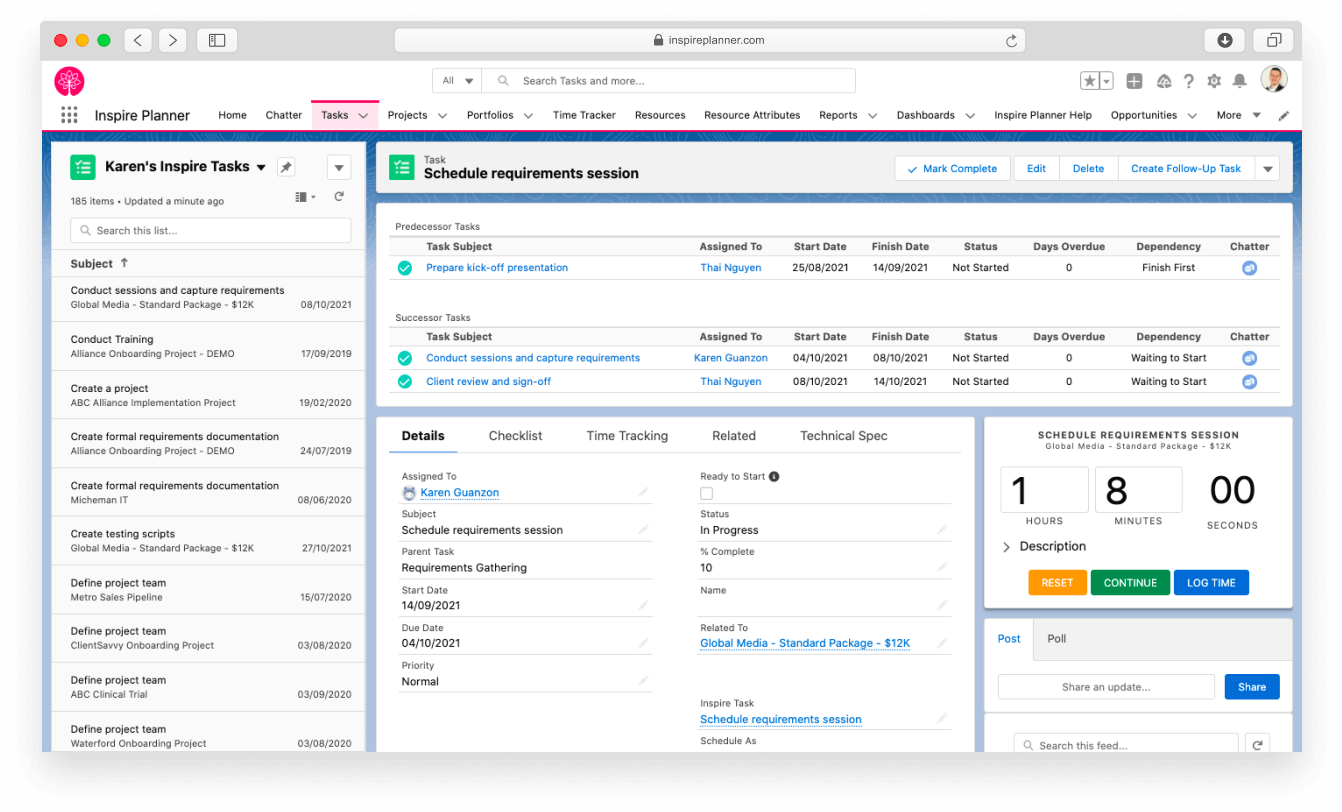Click the Search this list field

(211, 231)
